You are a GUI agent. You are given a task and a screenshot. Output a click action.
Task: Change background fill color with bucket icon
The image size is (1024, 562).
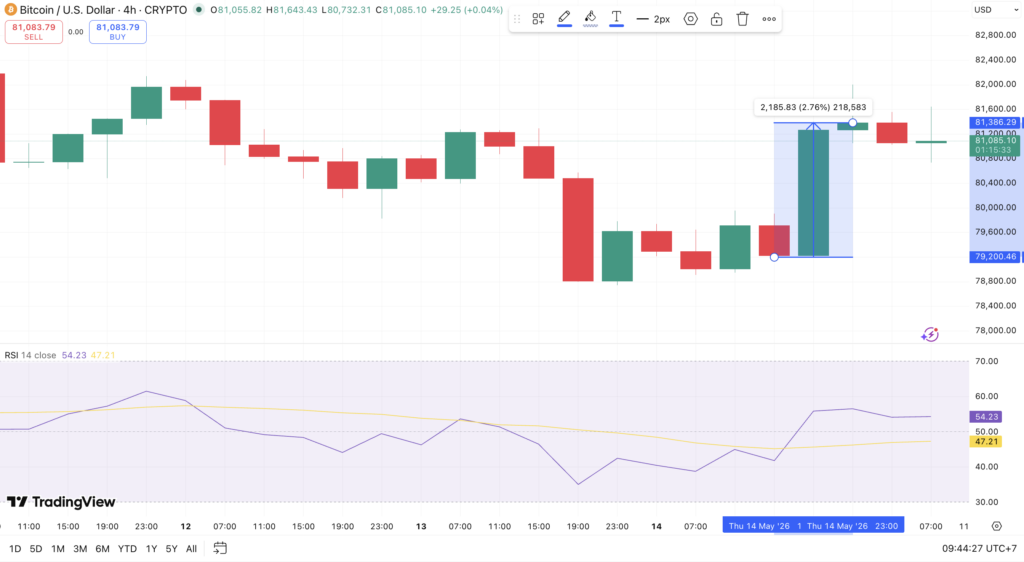click(590, 18)
